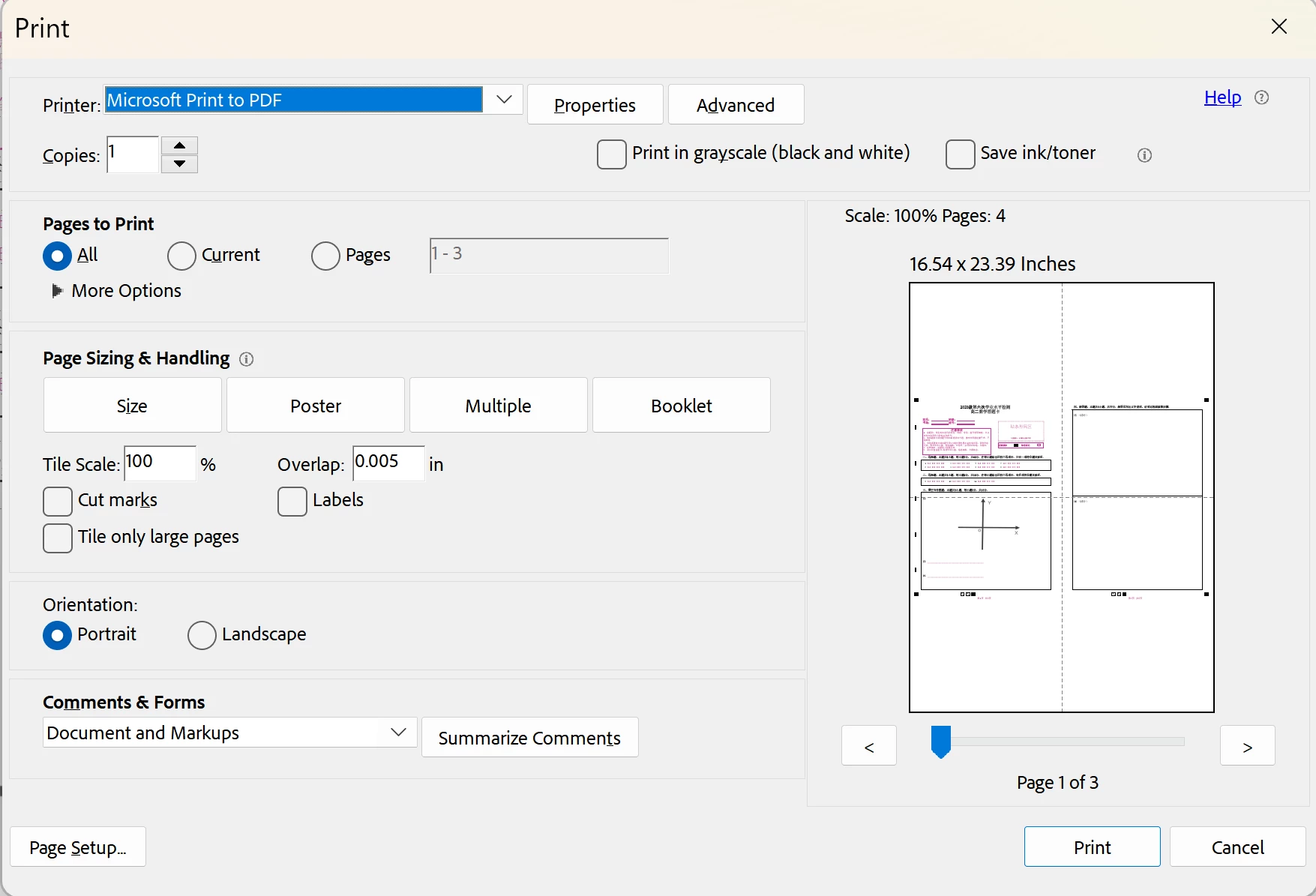Screen dimensions: 1316x896
Task: Choose Portrait orientation
Action: [58, 635]
